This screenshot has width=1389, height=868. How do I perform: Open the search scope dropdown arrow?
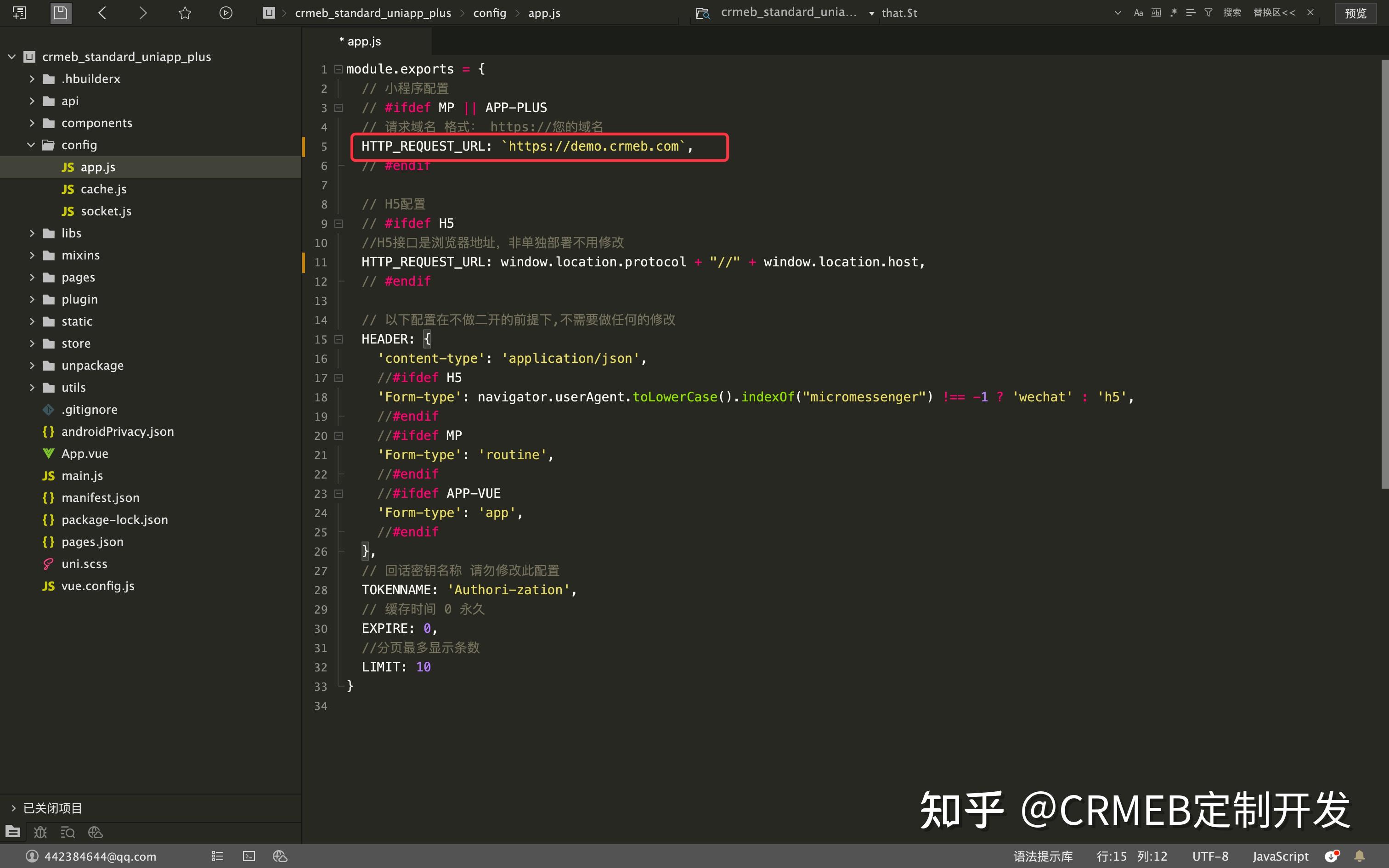point(872,13)
